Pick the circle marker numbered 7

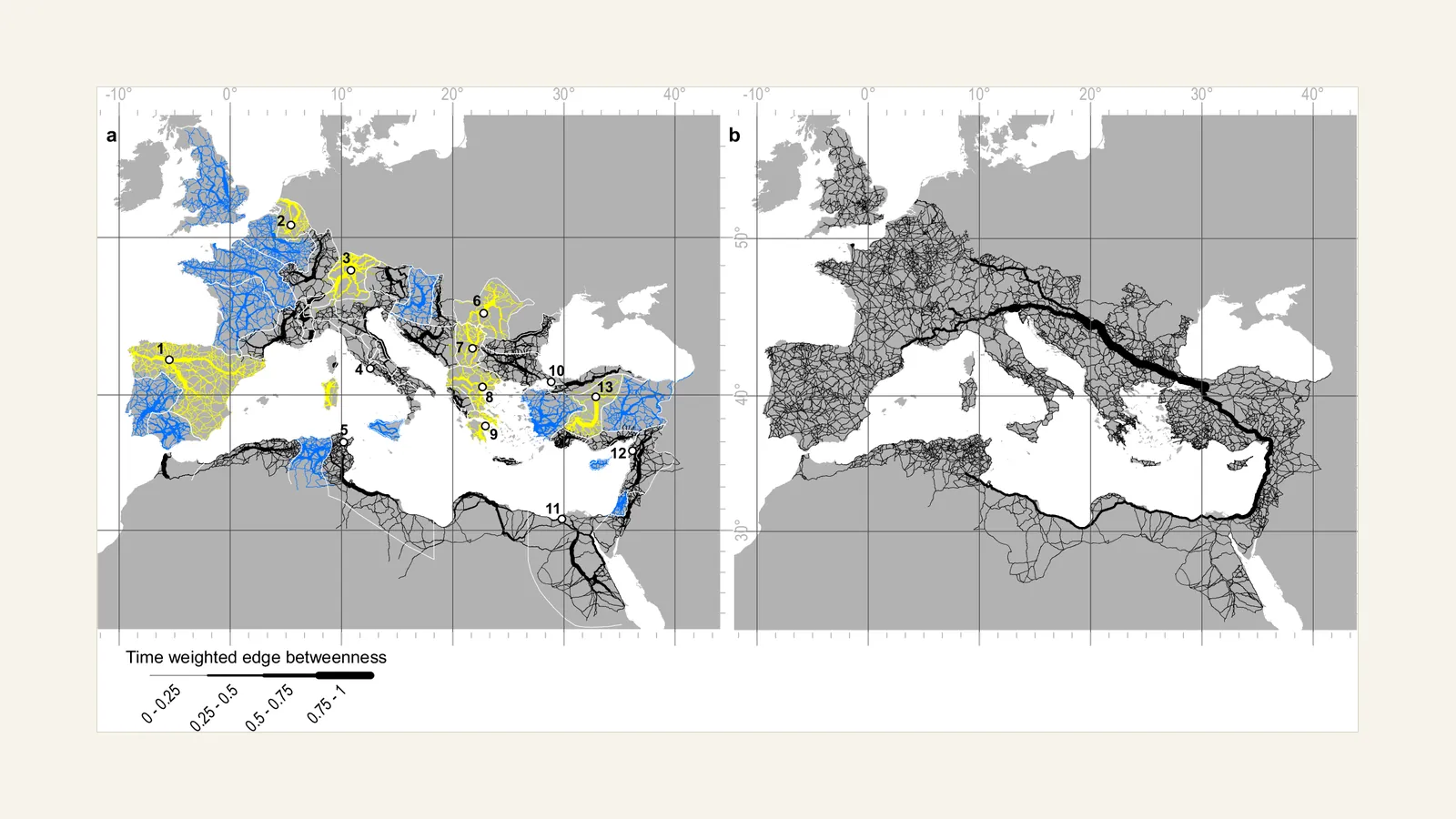(472, 349)
